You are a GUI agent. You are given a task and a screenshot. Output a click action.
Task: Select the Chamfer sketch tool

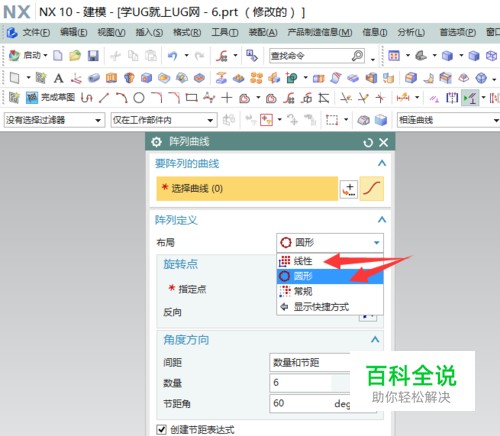point(174,98)
